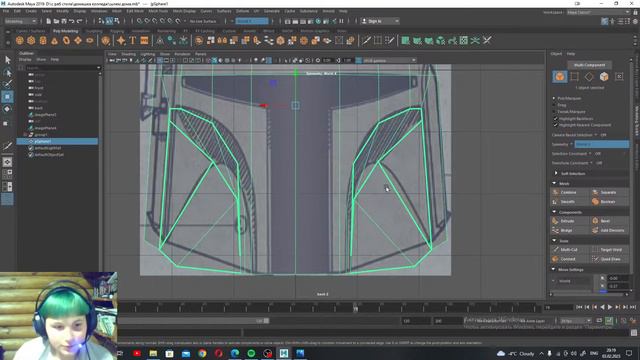
Task: Select the arrow Select tool in toolbox
Action: pos(7,60)
